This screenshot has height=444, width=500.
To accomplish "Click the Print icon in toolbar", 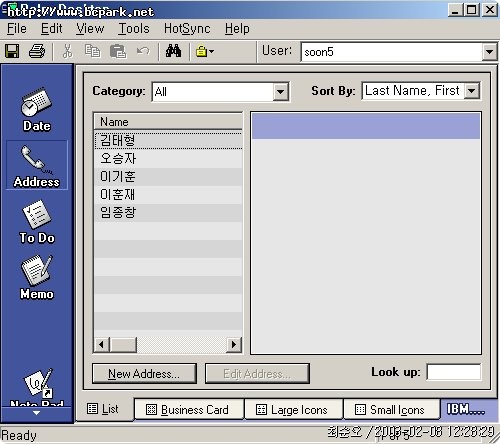I will (x=37, y=51).
